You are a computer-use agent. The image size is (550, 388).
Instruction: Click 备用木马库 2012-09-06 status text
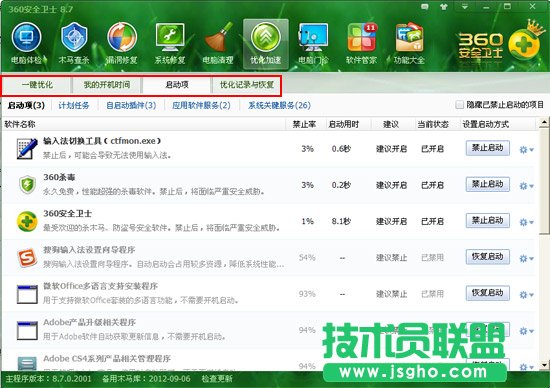click(x=146, y=379)
